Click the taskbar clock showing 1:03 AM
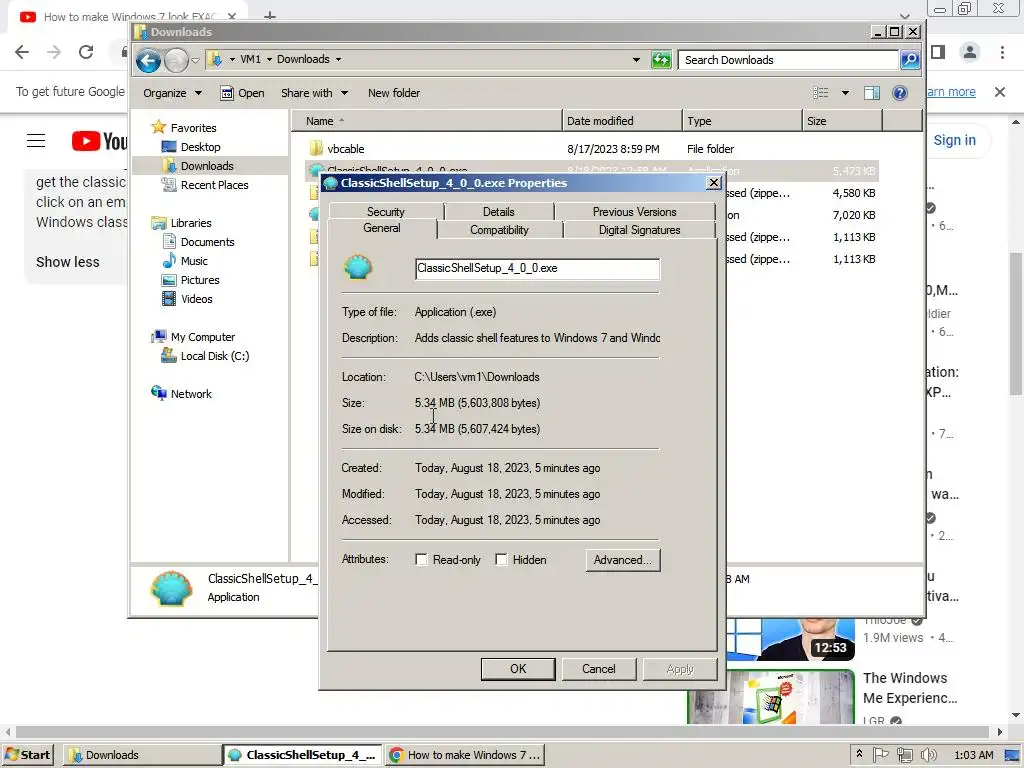Image resolution: width=1024 pixels, height=768 pixels. (974, 755)
